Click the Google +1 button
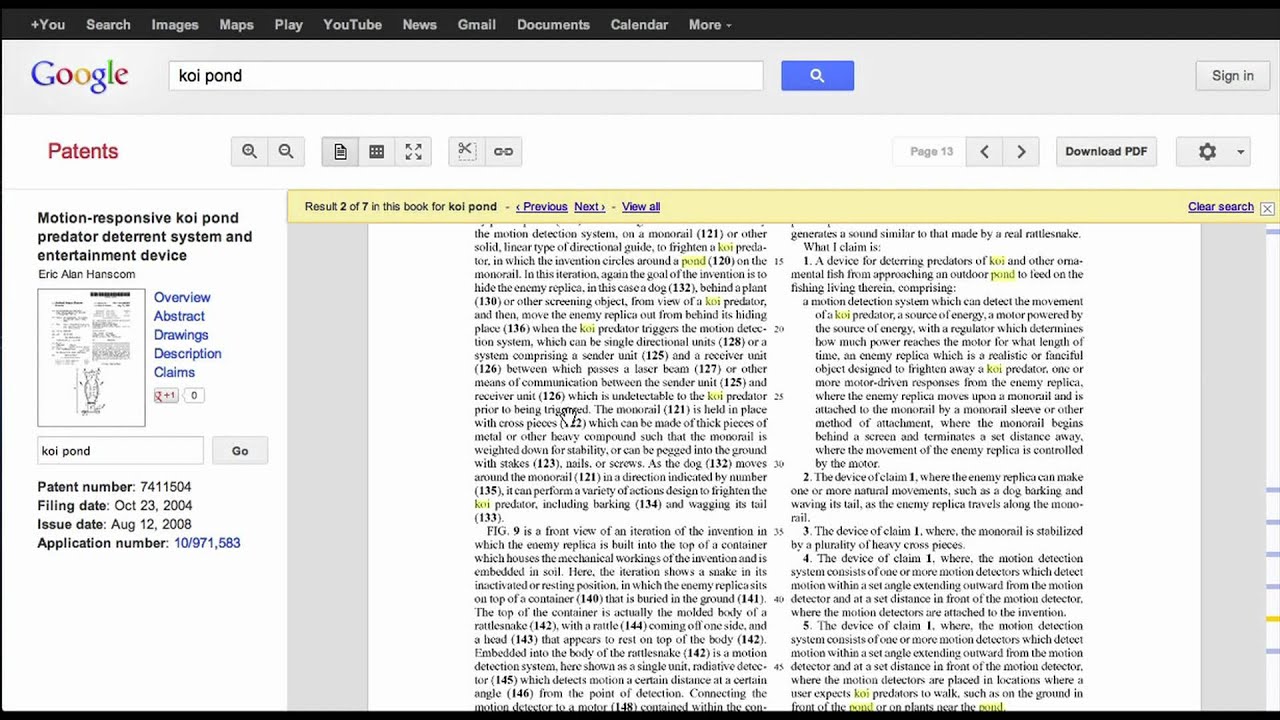The height and width of the screenshot is (720, 1280). 165,395
